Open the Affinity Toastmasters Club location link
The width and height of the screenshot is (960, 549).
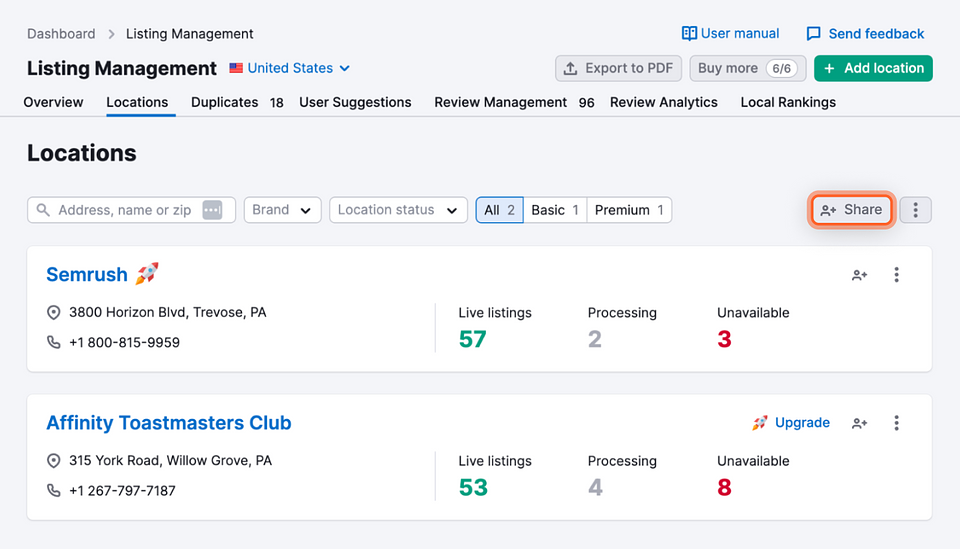pos(169,423)
